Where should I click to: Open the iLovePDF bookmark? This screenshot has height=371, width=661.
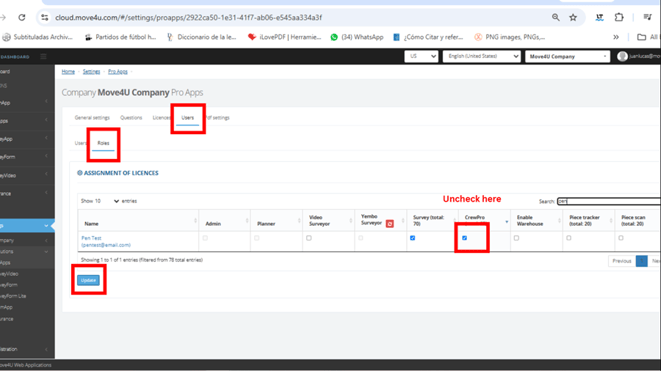(284, 37)
